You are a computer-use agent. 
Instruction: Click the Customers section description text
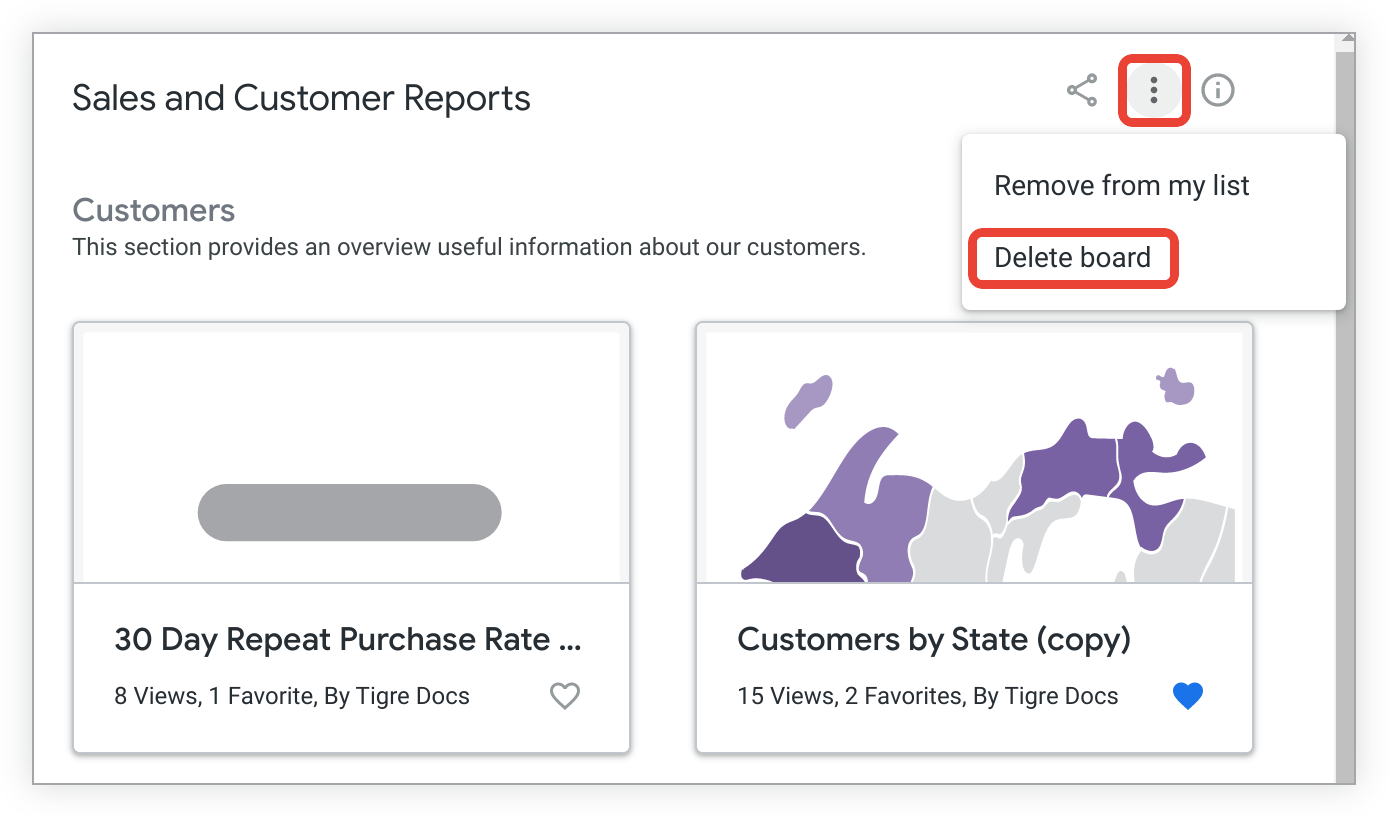468,247
